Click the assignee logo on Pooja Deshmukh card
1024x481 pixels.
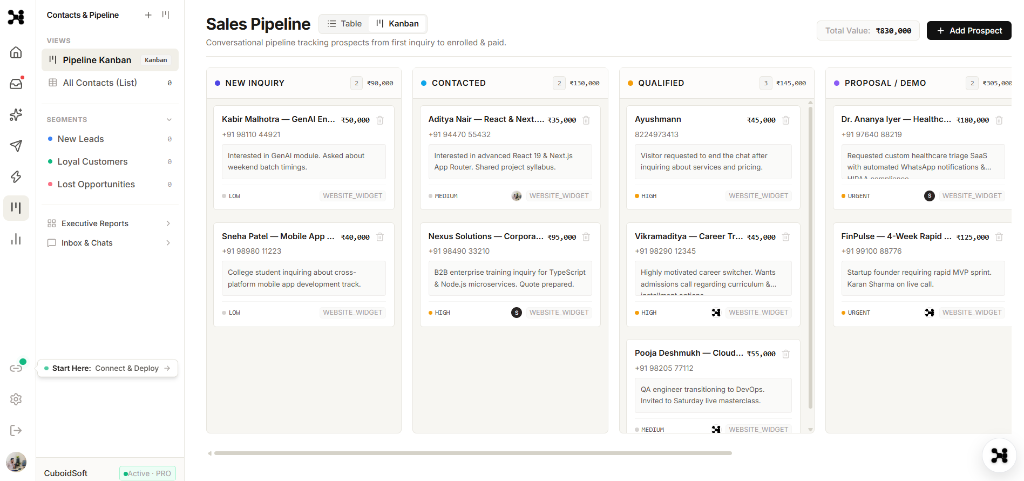pyautogui.click(x=716, y=429)
